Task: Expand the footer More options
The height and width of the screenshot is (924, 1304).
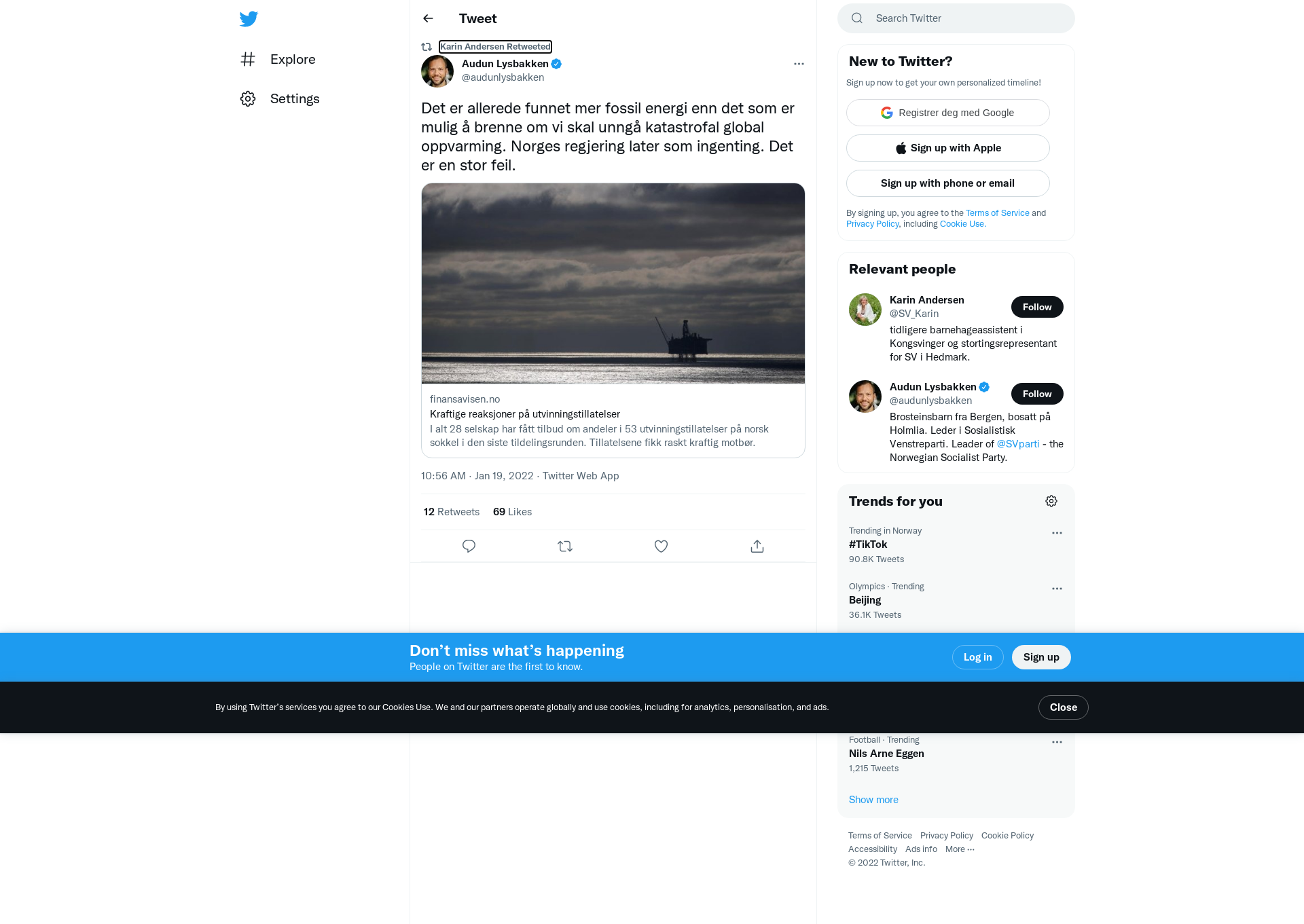Action: 960,849
